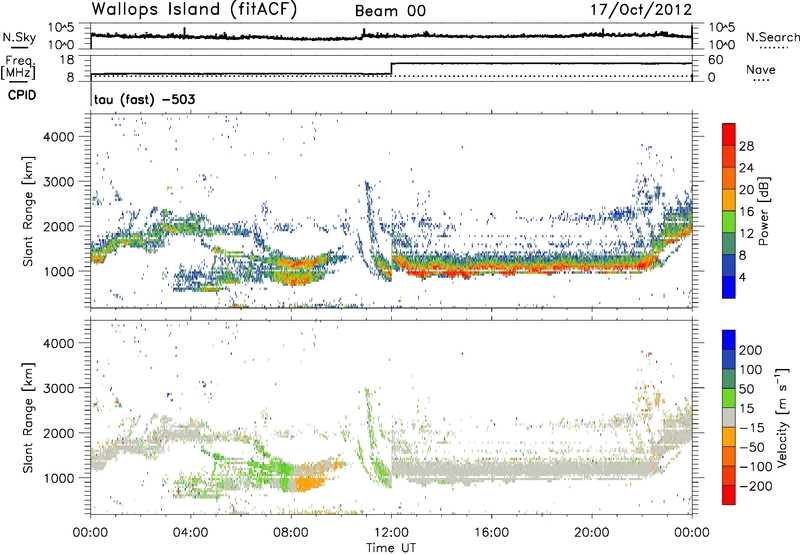Select the "N.Sky" legend label

(19, 37)
